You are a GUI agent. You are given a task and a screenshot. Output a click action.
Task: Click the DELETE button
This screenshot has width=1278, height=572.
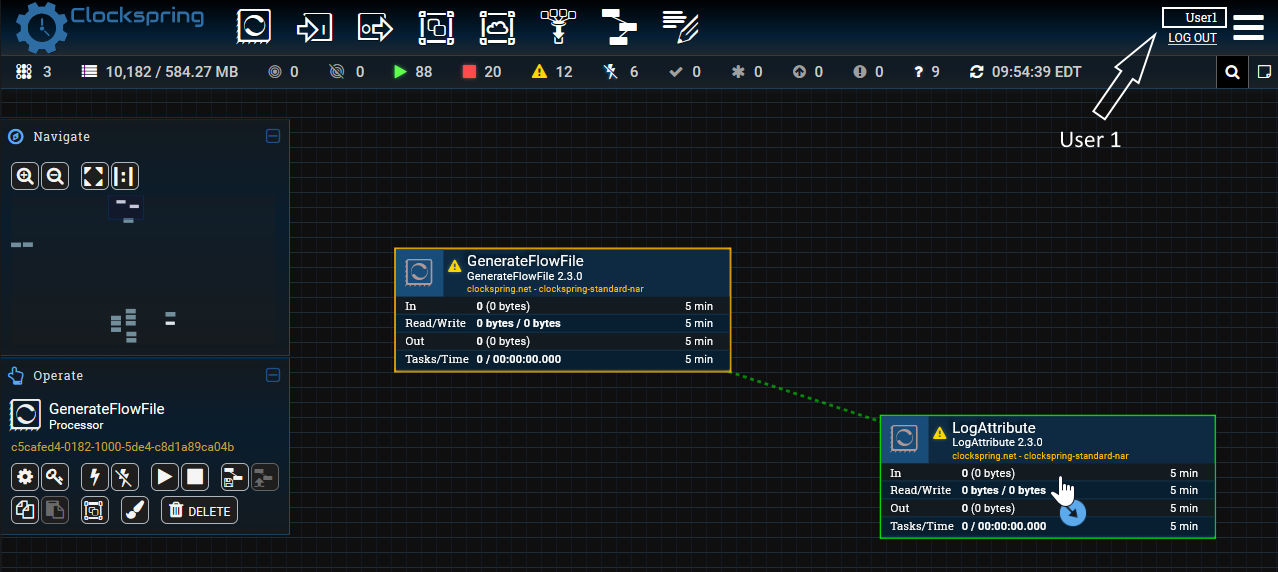coord(200,510)
